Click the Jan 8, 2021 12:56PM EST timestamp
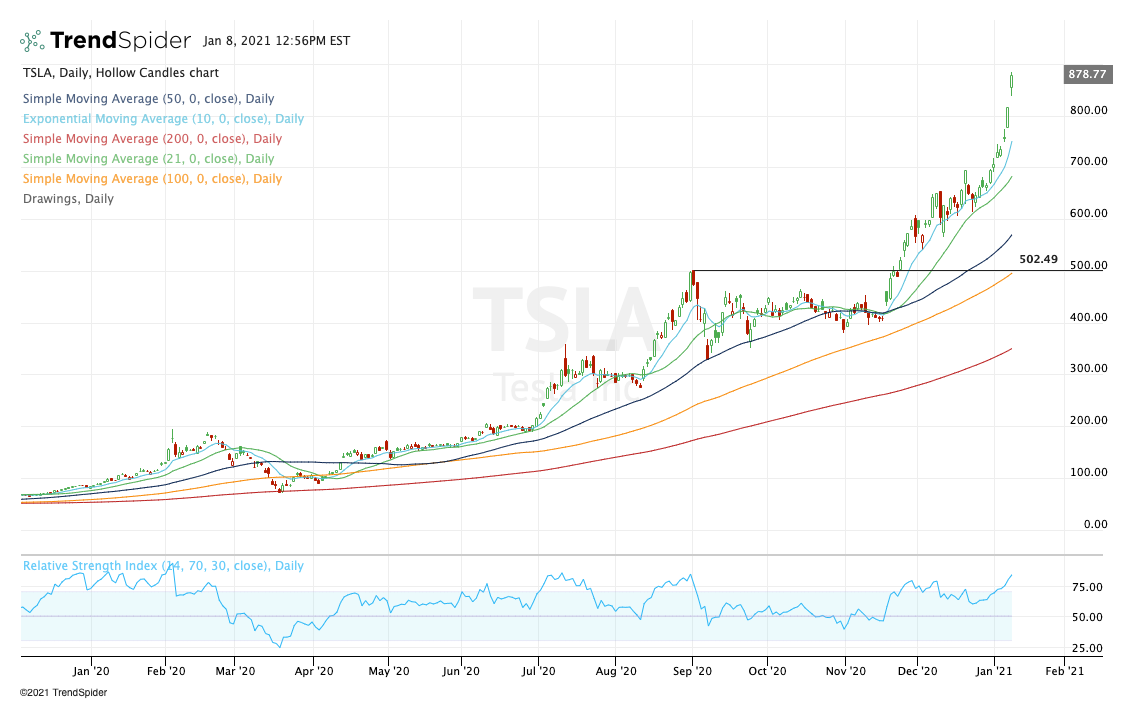 click(276, 40)
